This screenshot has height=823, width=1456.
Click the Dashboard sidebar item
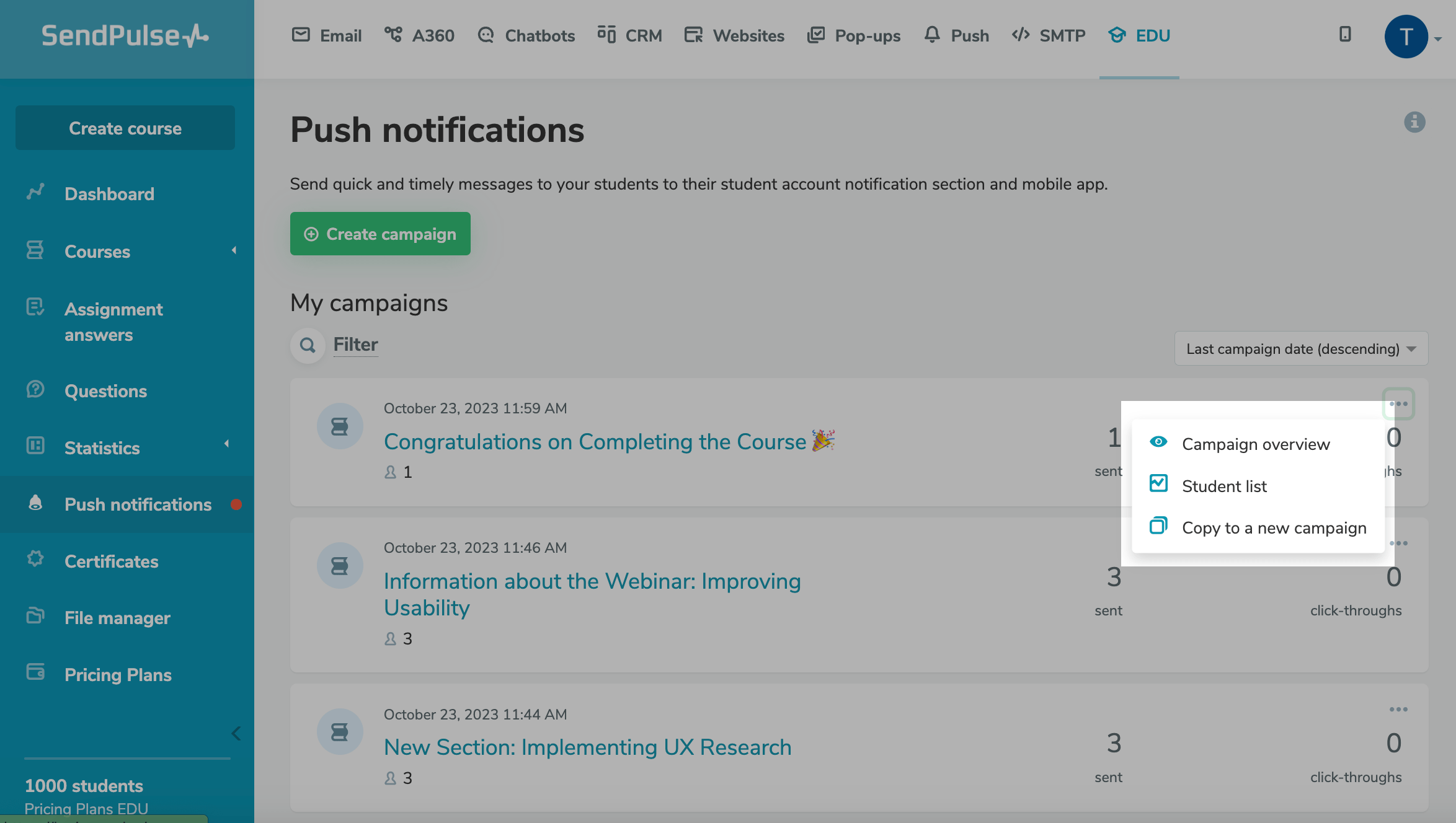click(x=109, y=194)
